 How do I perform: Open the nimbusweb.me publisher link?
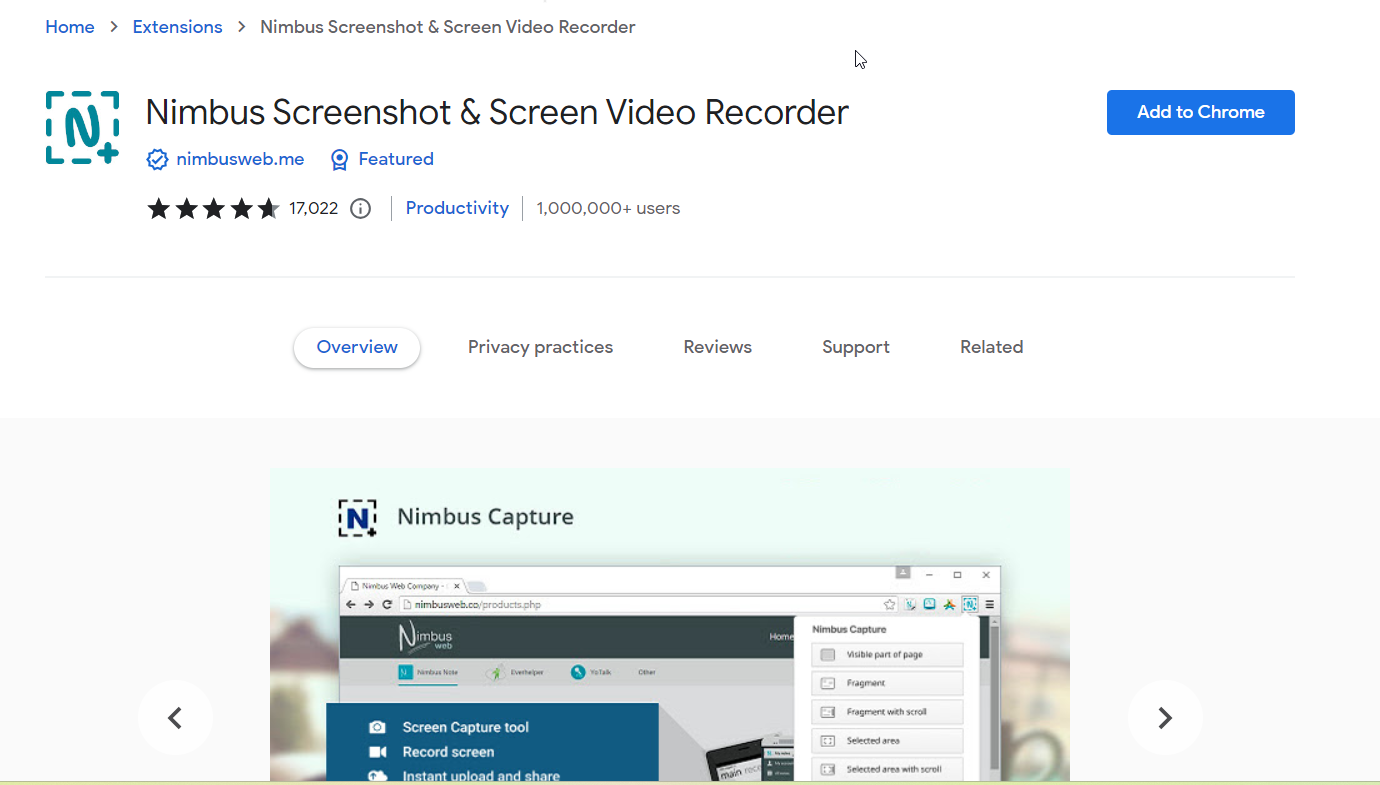coord(240,160)
